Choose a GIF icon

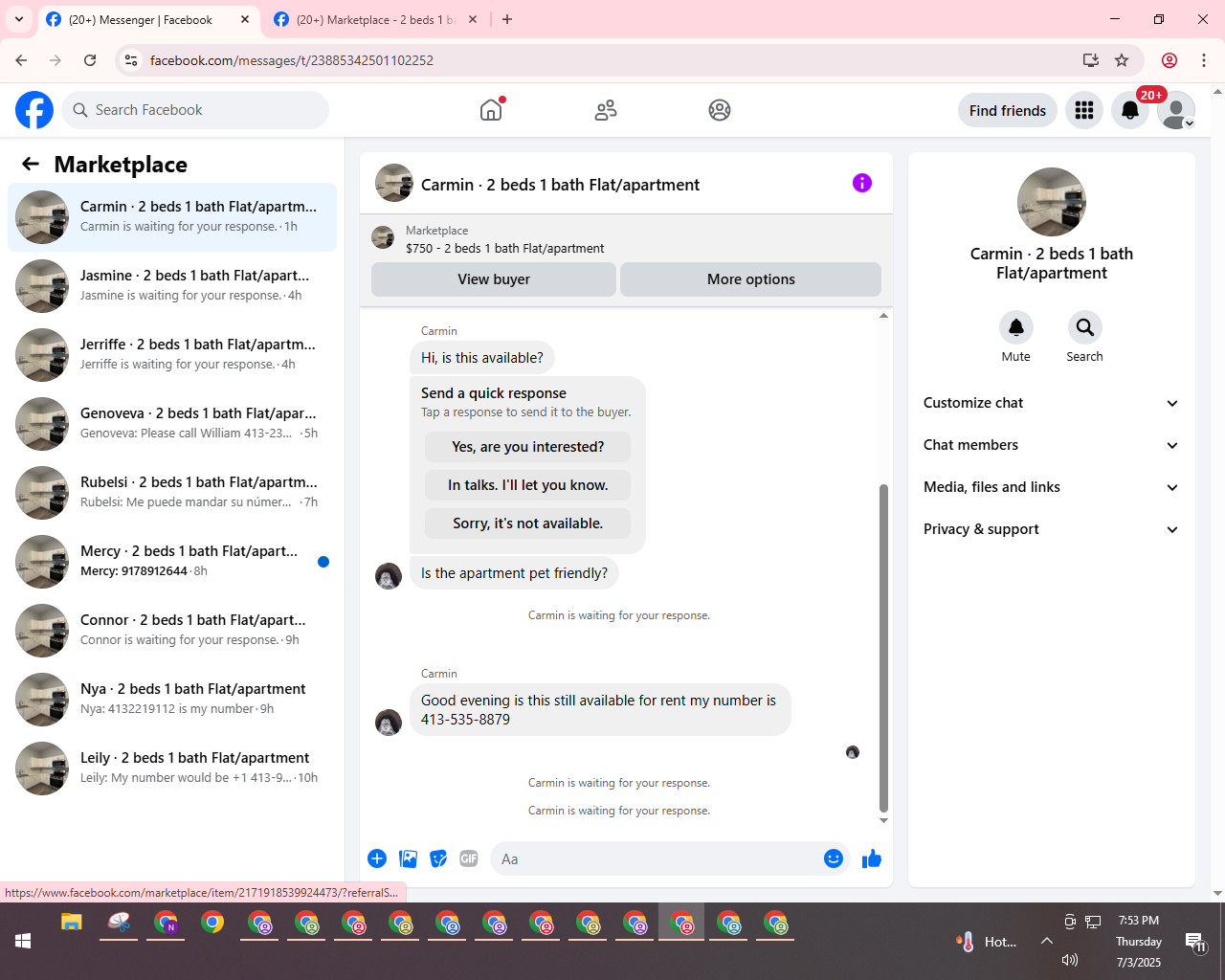point(469,858)
